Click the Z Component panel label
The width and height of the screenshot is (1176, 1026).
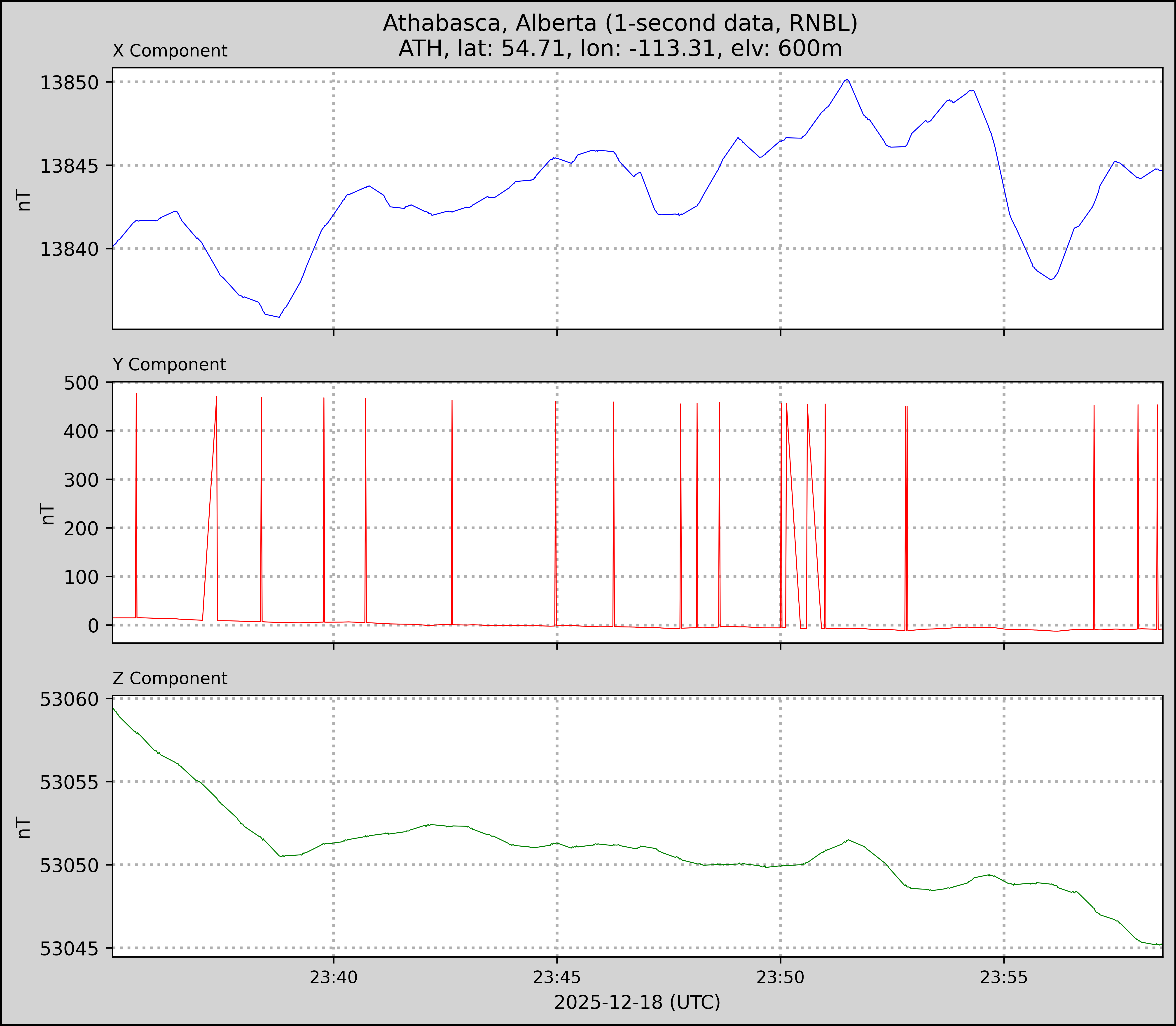pos(170,679)
